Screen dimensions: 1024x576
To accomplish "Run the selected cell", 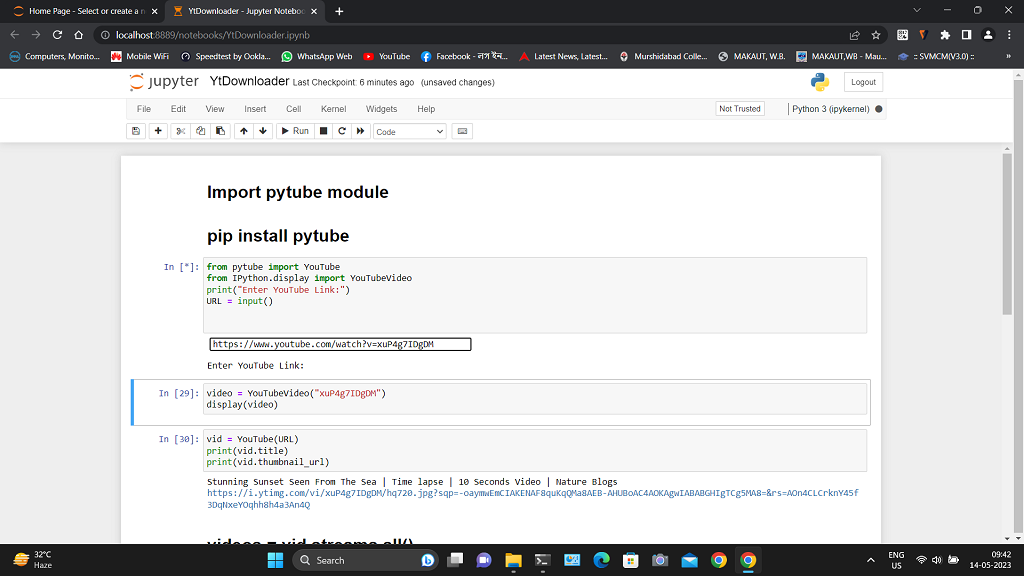I will coord(295,131).
